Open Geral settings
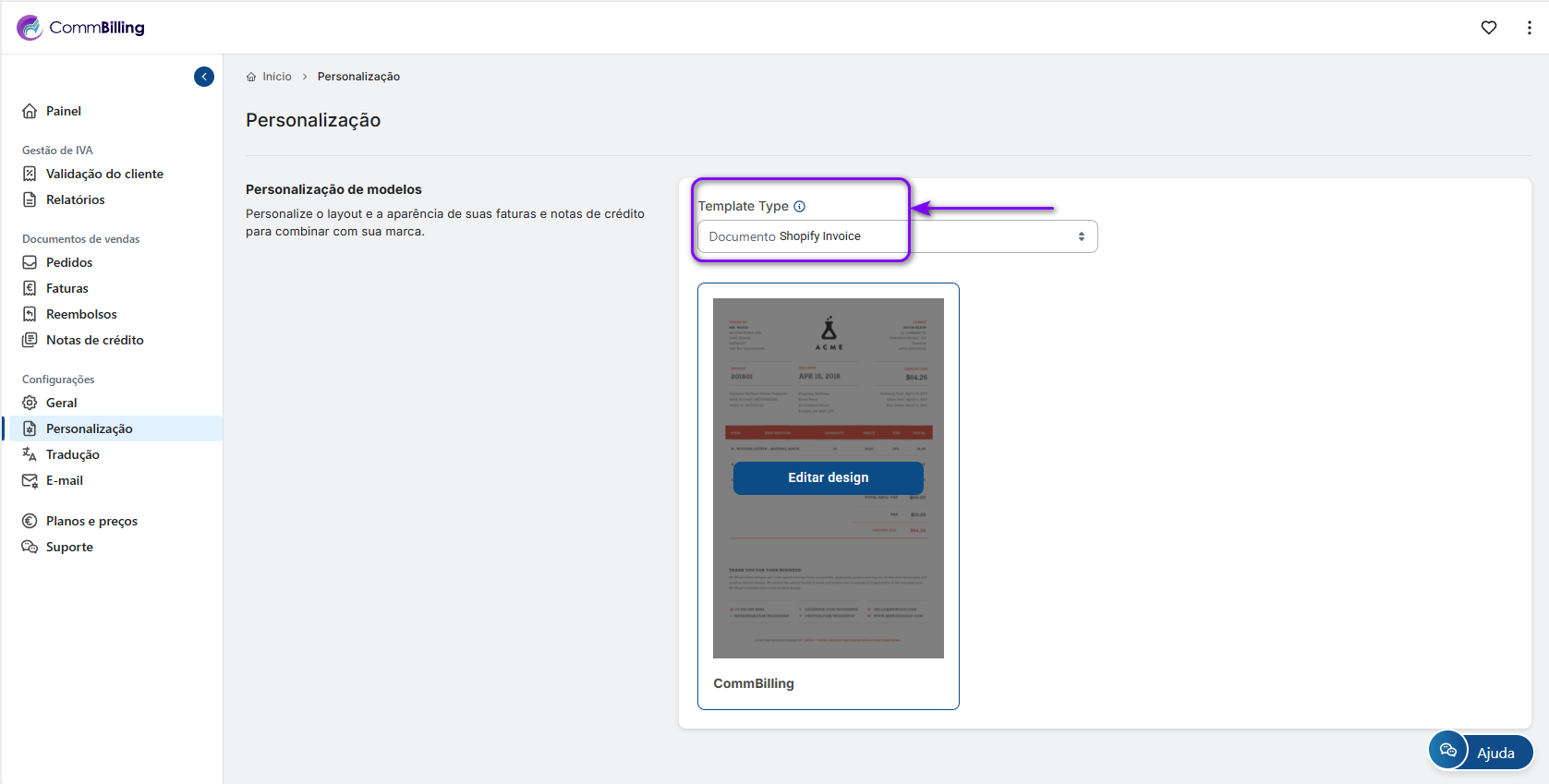 pyautogui.click(x=62, y=403)
